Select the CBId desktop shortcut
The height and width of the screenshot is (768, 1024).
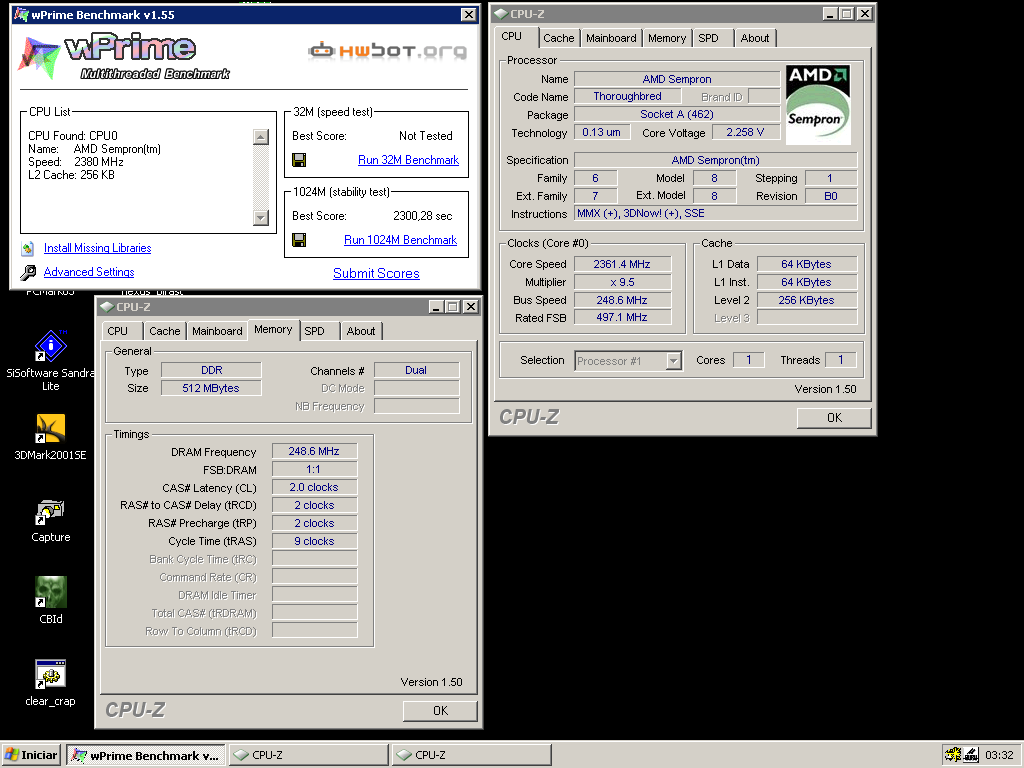[50, 600]
